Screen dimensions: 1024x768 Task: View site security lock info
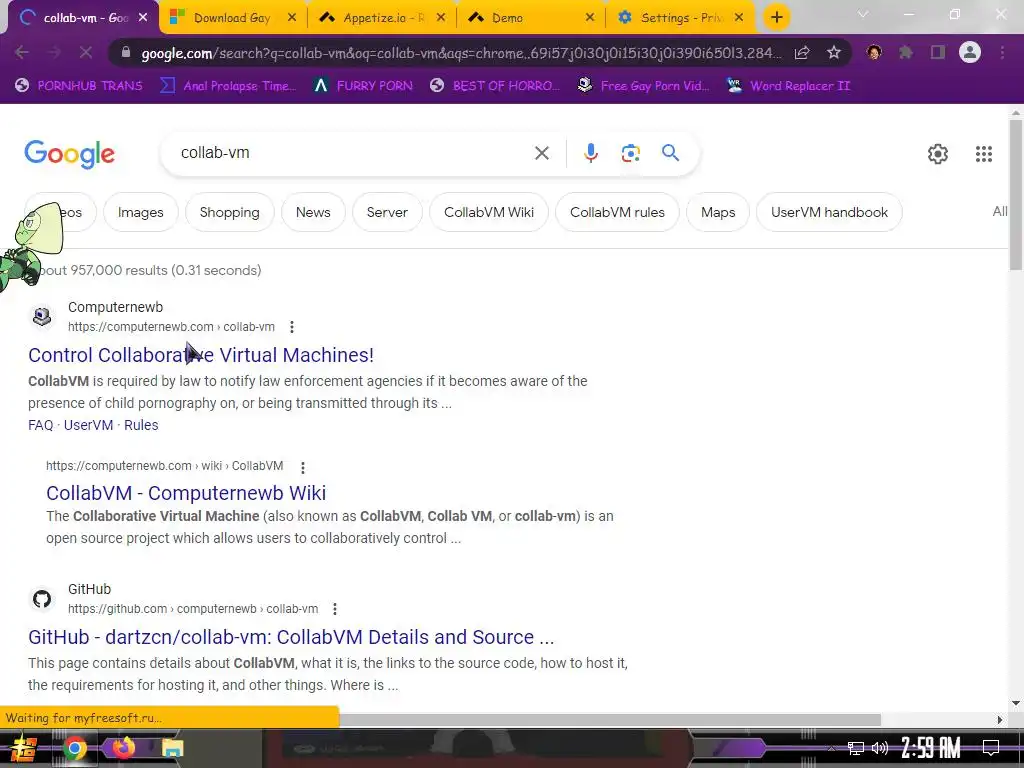(126, 52)
